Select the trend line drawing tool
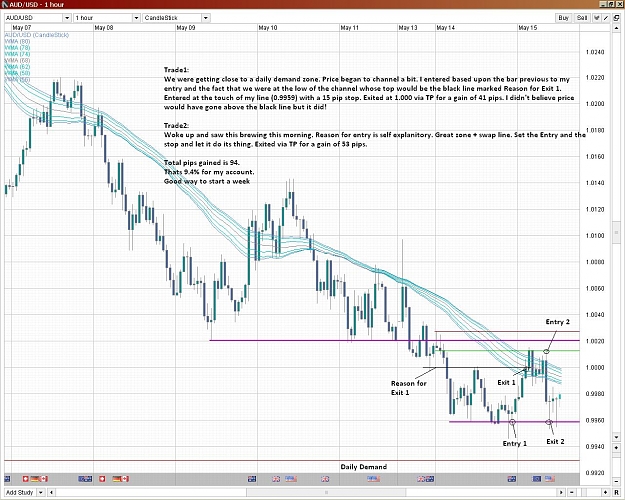625x500 pixels. (x=606, y=18)
